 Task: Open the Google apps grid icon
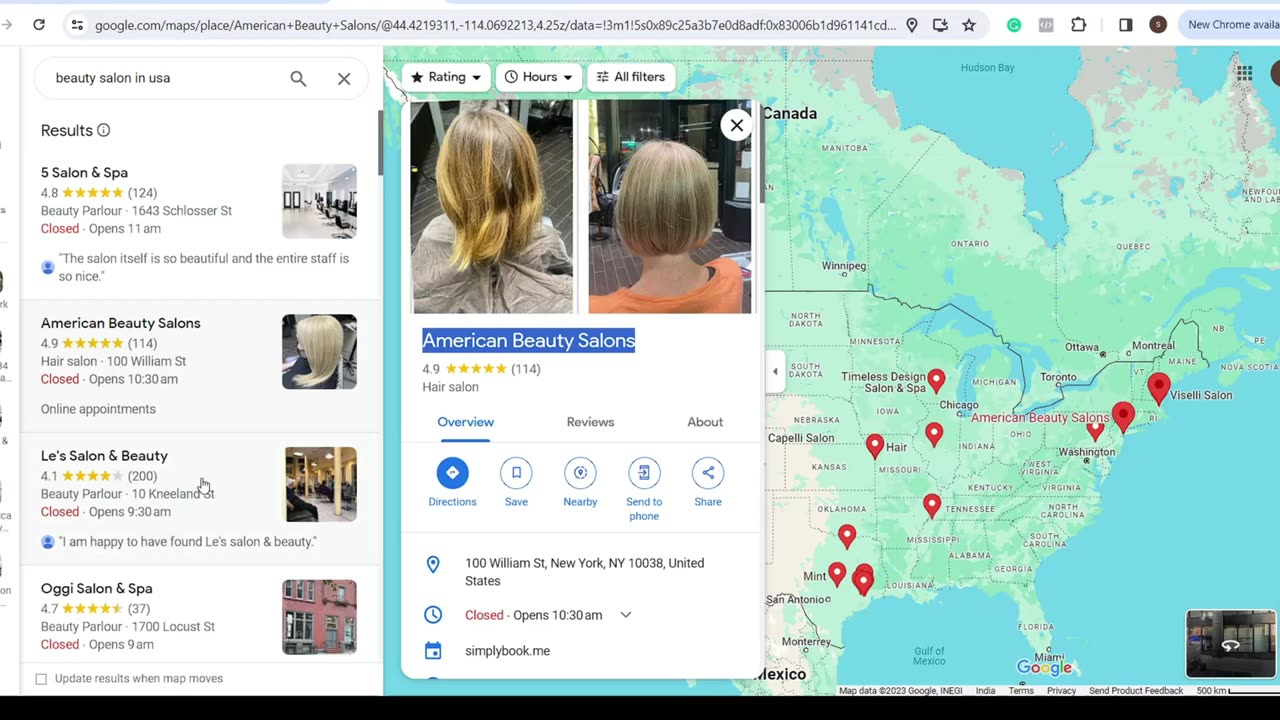tap(1244, 73)
